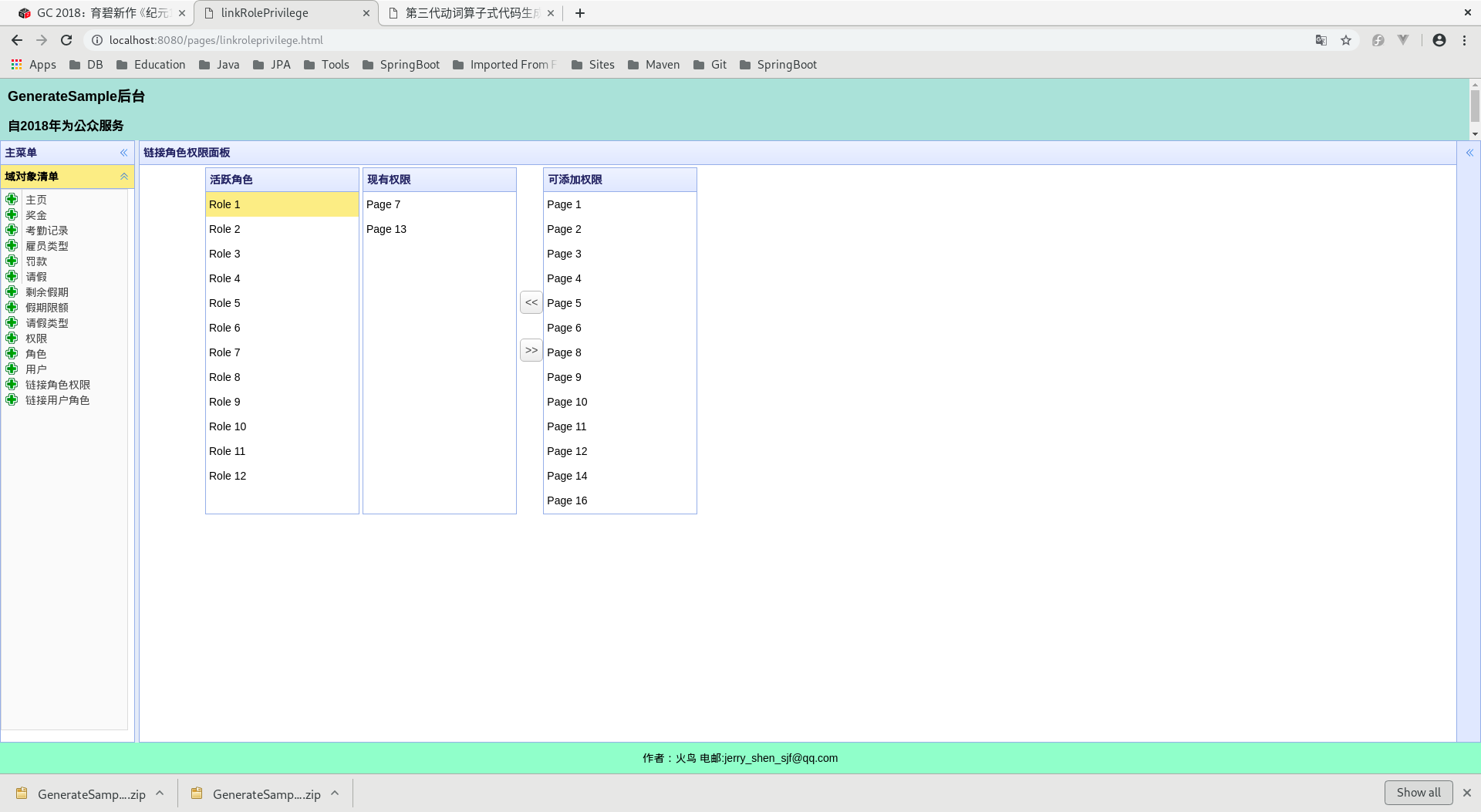Collapse the 主菜单 sidebar panel
The height and width of the screenshot is (812, 1481).
[x=123, y=153]
